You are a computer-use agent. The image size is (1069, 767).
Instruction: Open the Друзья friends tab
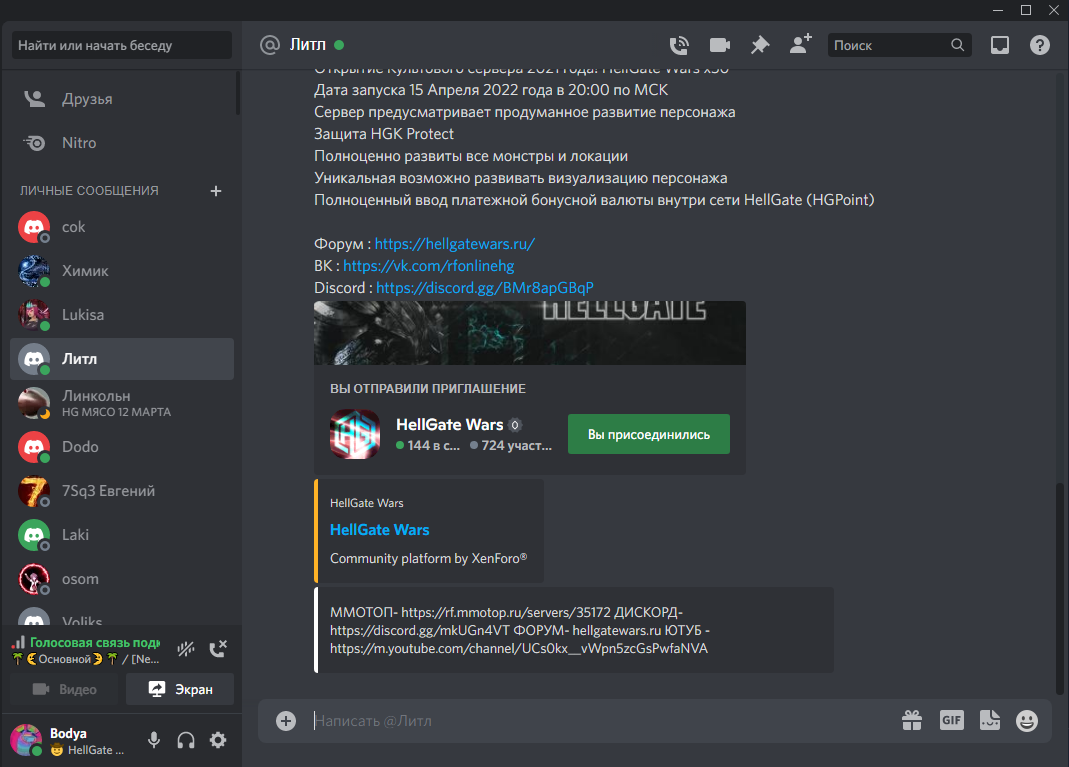point(122,99)
